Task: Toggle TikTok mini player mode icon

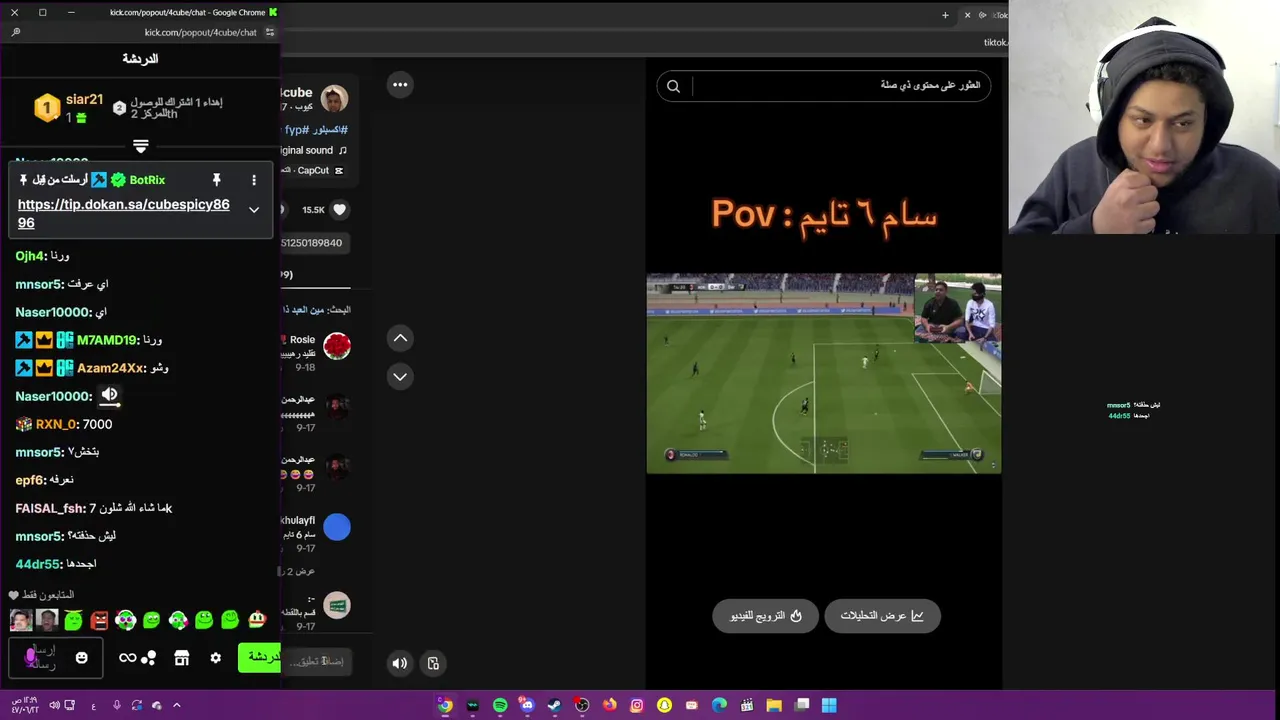Action: (x=433, y=663)
